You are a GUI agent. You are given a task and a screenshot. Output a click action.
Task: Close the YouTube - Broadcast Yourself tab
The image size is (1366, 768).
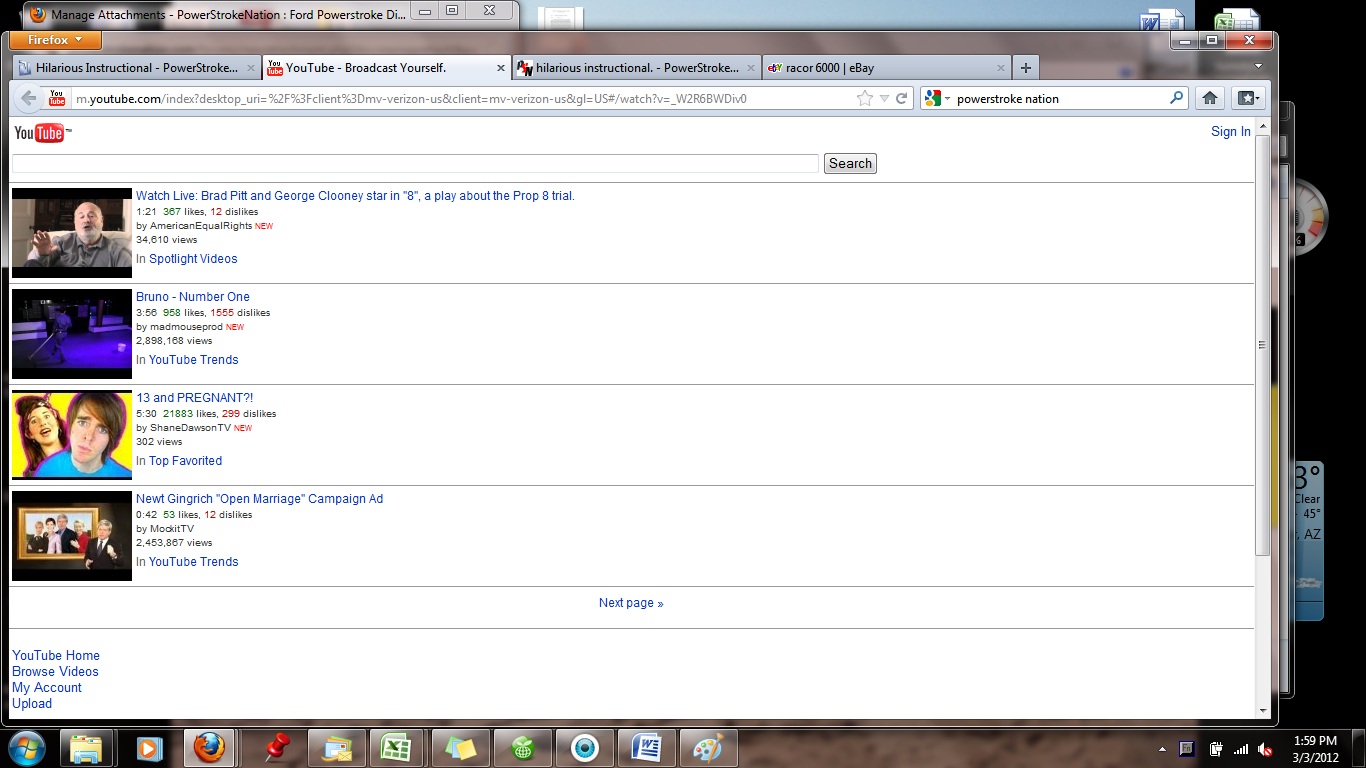click(x=501, y=68)
